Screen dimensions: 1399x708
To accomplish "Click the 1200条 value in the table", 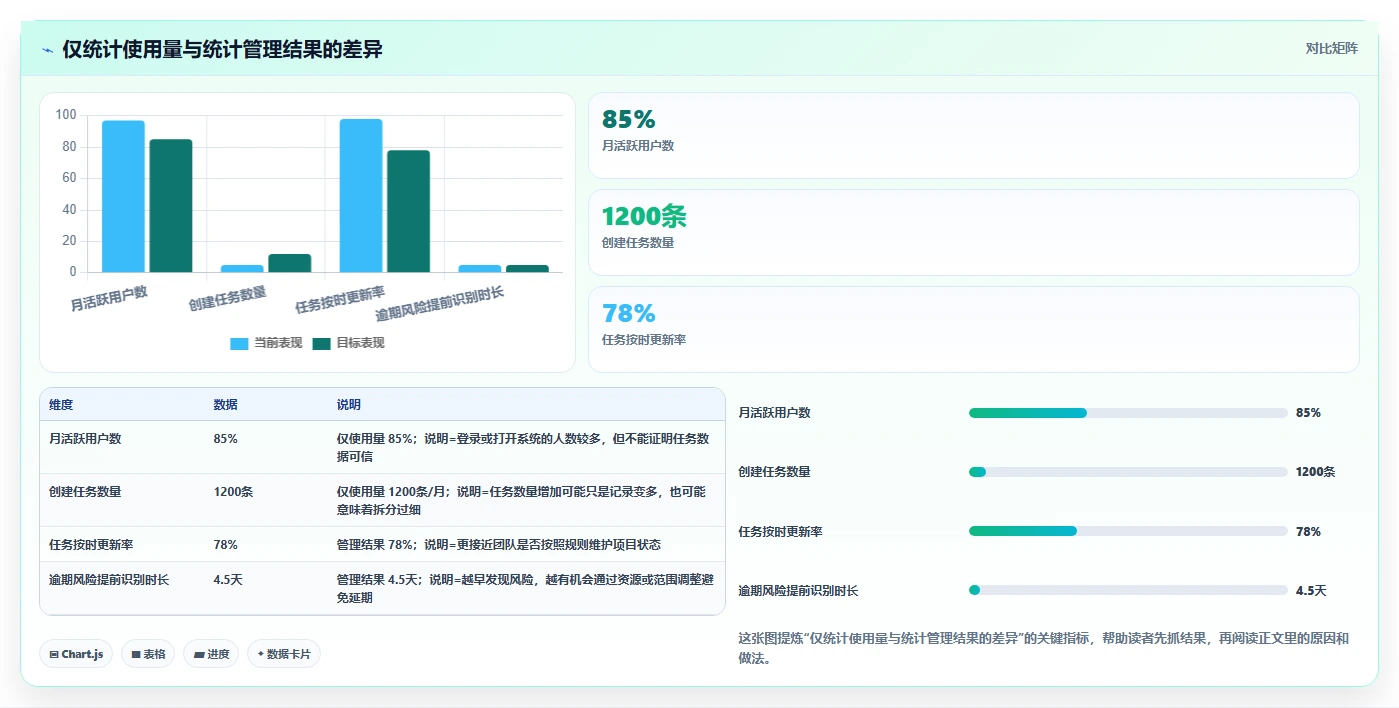I will point(233,492).
